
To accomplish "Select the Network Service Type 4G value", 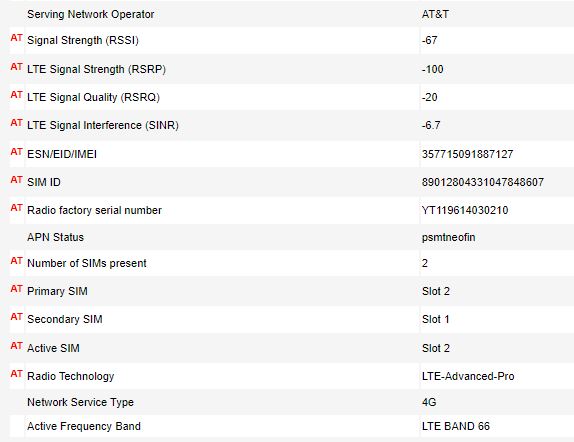I will (429, 402).
